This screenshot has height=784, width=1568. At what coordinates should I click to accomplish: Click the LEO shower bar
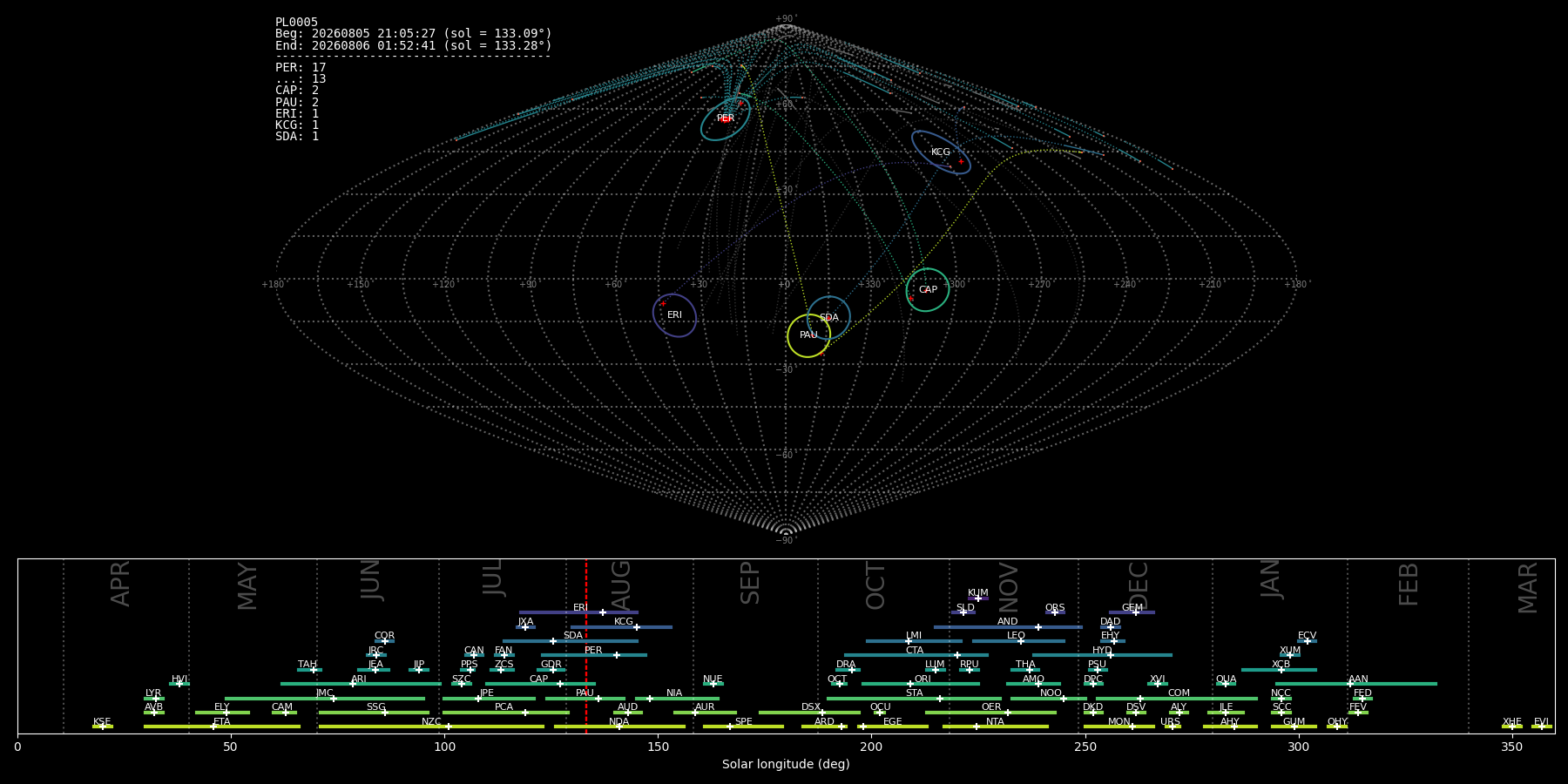click(1018, 641)
